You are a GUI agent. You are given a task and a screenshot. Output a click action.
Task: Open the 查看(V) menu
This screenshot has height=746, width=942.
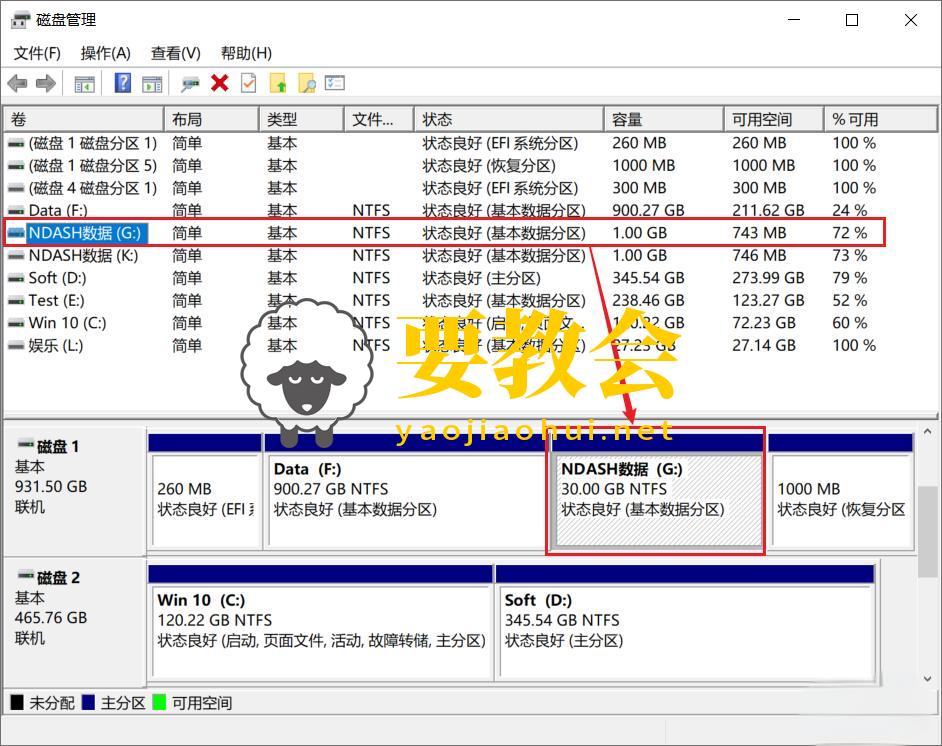[x=175, y=53]
